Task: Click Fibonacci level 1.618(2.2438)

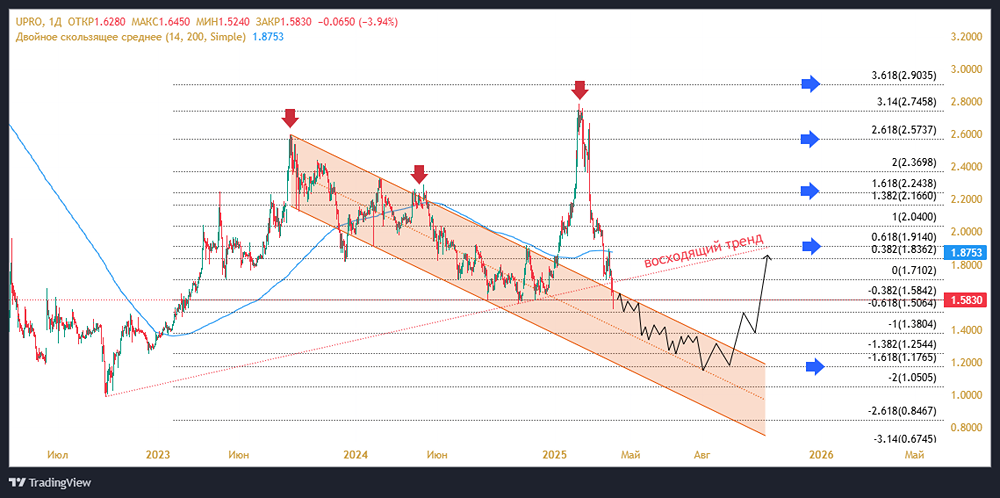Action: point(904,183)
